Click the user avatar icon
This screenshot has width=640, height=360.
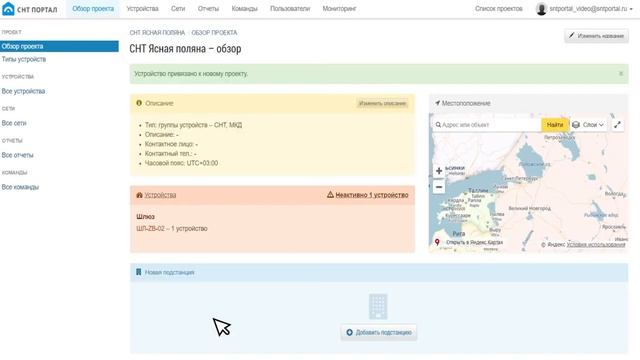[x=541, y=9]
